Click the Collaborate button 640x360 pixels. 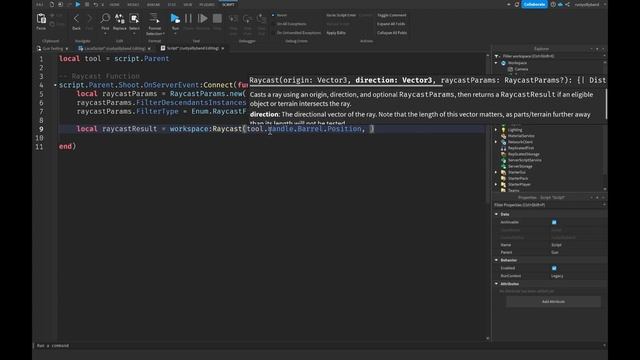pyautogui.click(x=534, y=4)
